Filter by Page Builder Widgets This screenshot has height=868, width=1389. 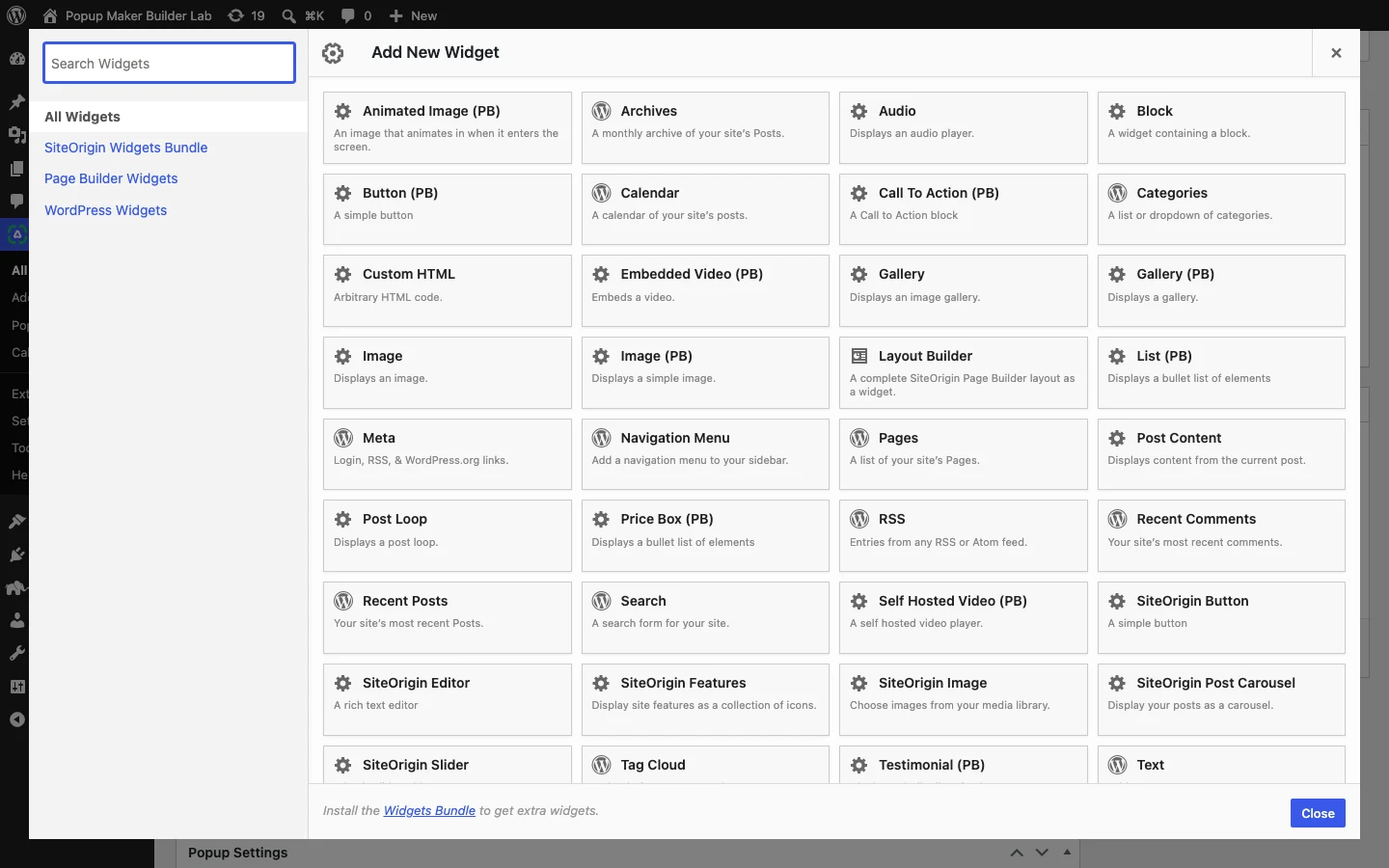pos(111,178)
